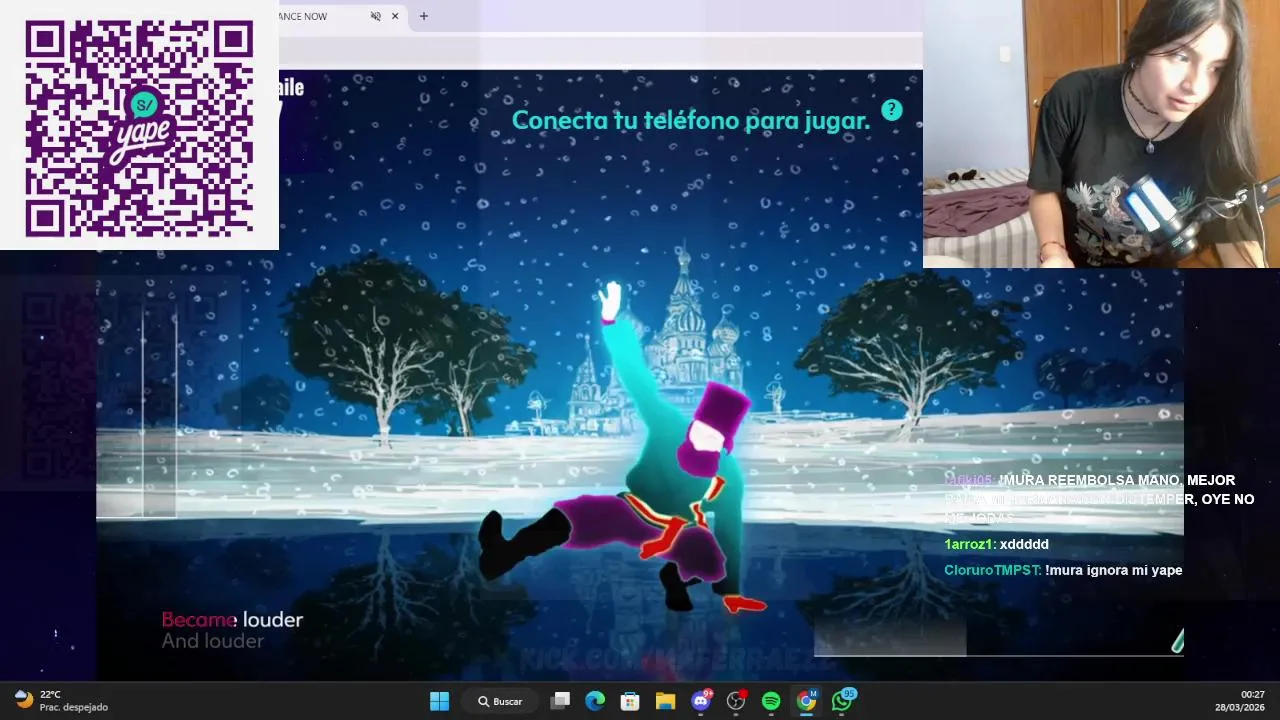1280x720 pixels.
Task: Open Discord from the taskbar
Action: click(701, 701)
